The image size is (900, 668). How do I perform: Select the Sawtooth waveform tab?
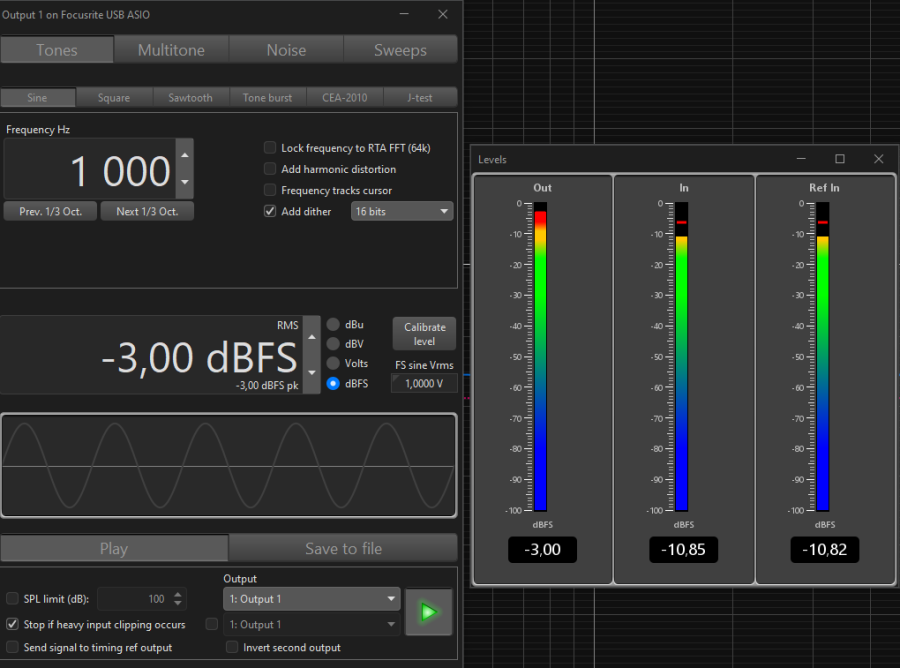click(191, 98)
